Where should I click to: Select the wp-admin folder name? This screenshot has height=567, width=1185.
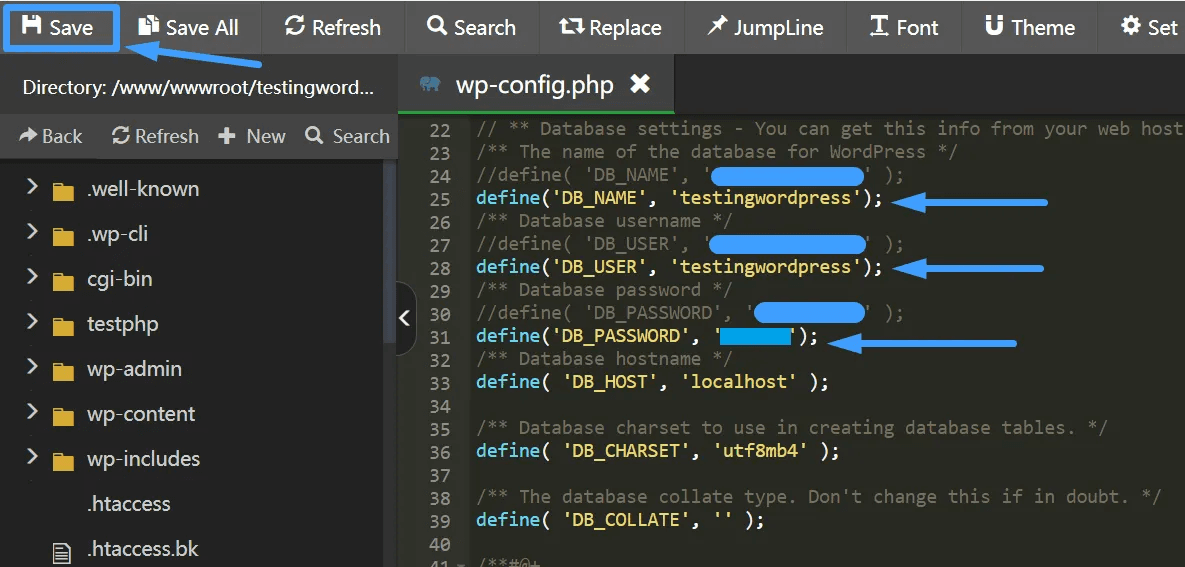[x=134, y=369]
